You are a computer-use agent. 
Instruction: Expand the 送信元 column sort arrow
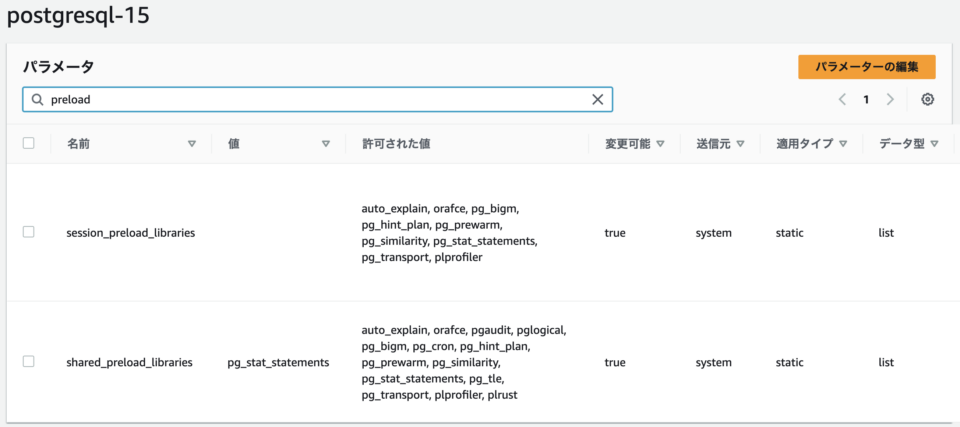coord(740,144)
